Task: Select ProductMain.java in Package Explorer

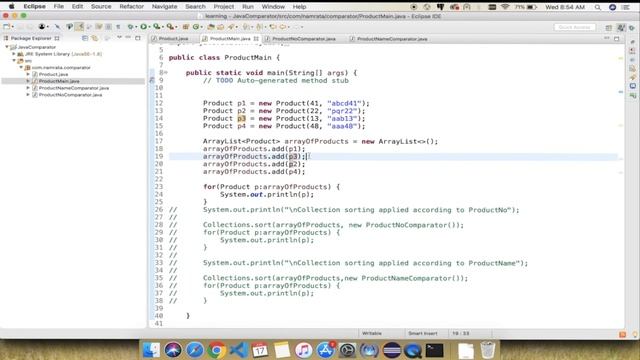Action: 59,81
